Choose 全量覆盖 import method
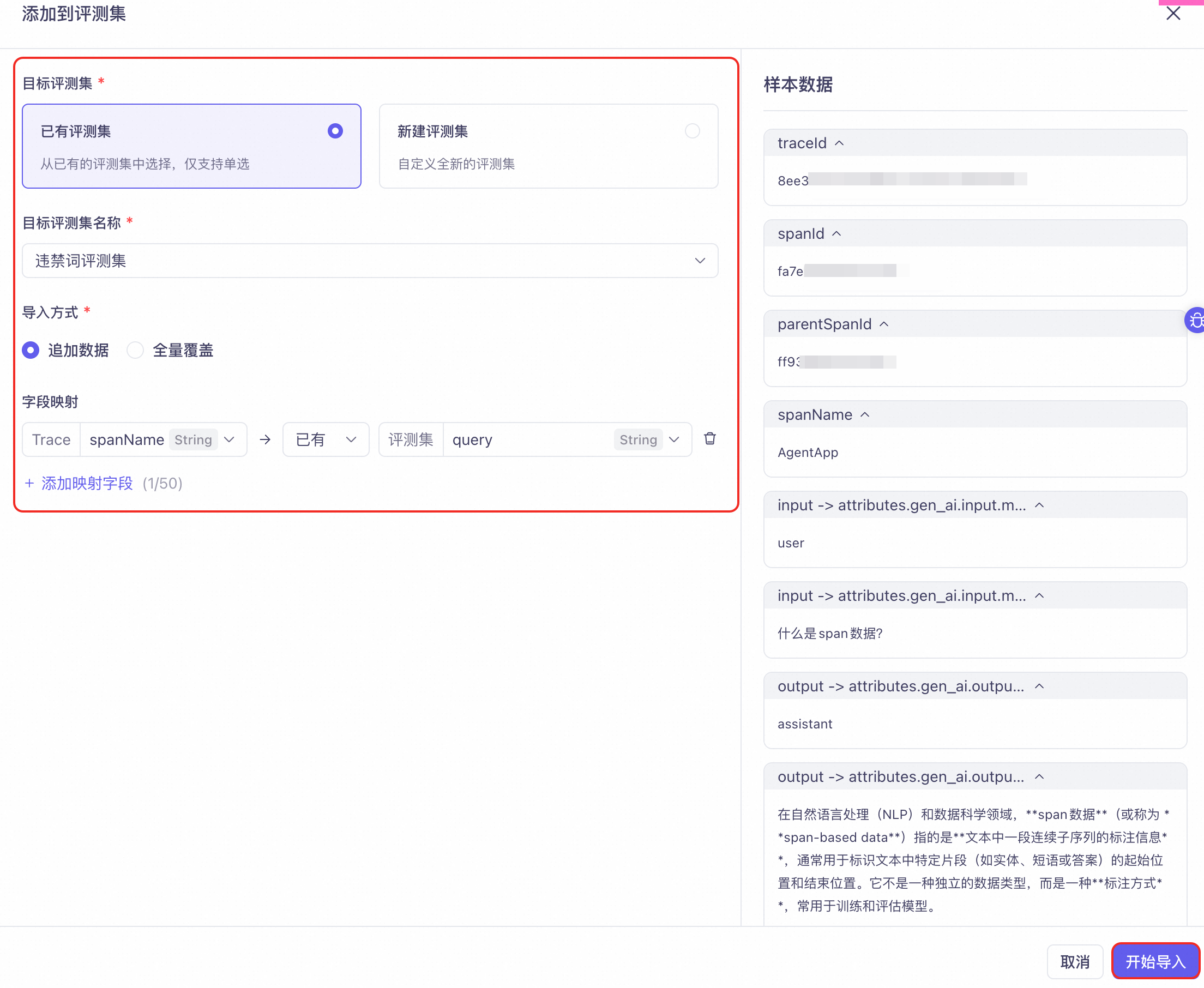 [135, 350]
